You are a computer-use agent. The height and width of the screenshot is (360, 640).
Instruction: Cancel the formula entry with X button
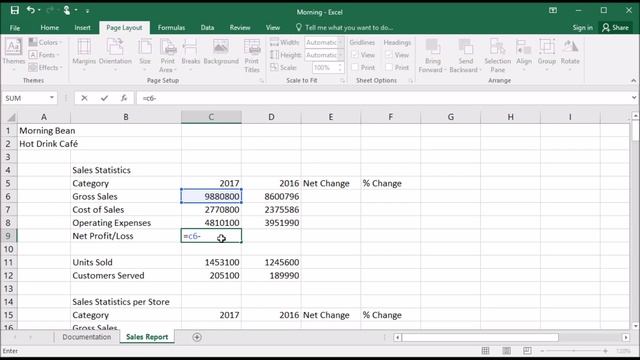click(84, 98)
